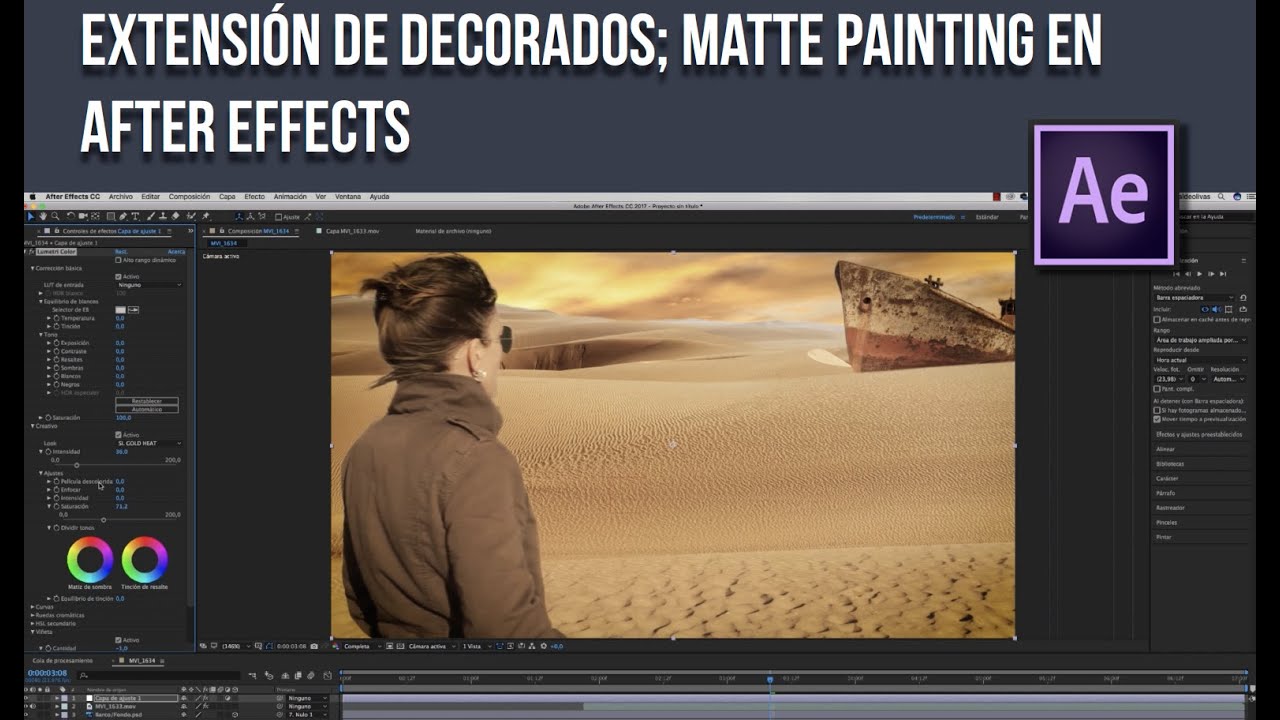This screenshot has width=1280, height=720.
Task: Click the Restablecer button under Tono
Action: [147, 401]
